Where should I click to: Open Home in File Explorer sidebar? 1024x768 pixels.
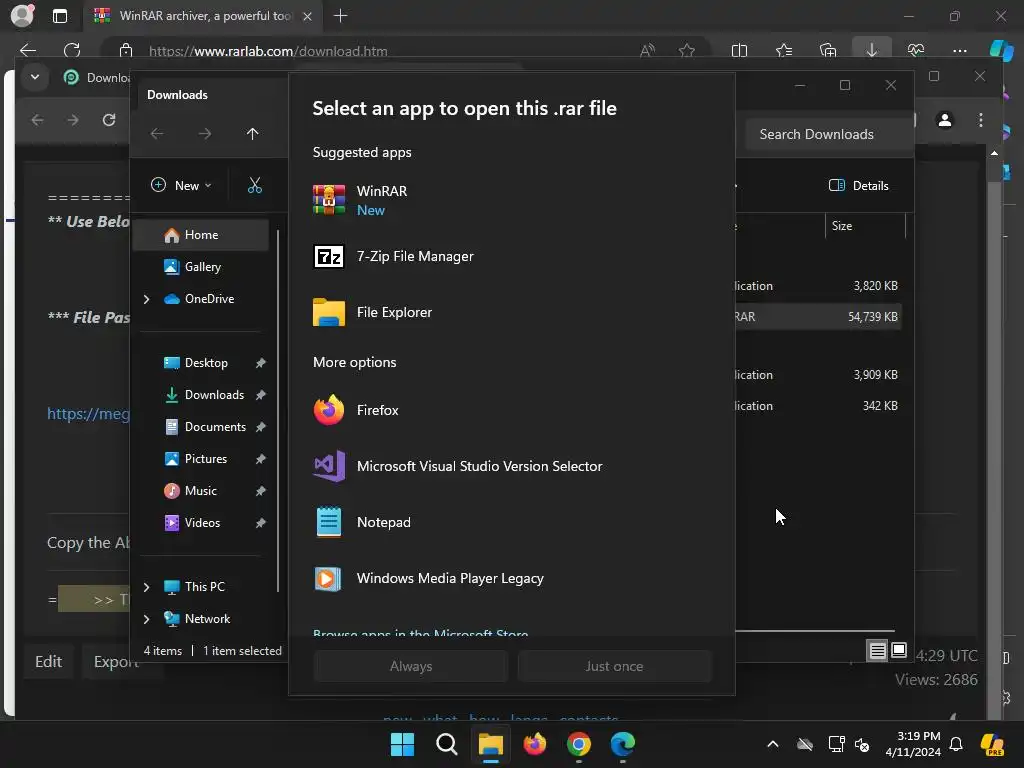[201, 234]
